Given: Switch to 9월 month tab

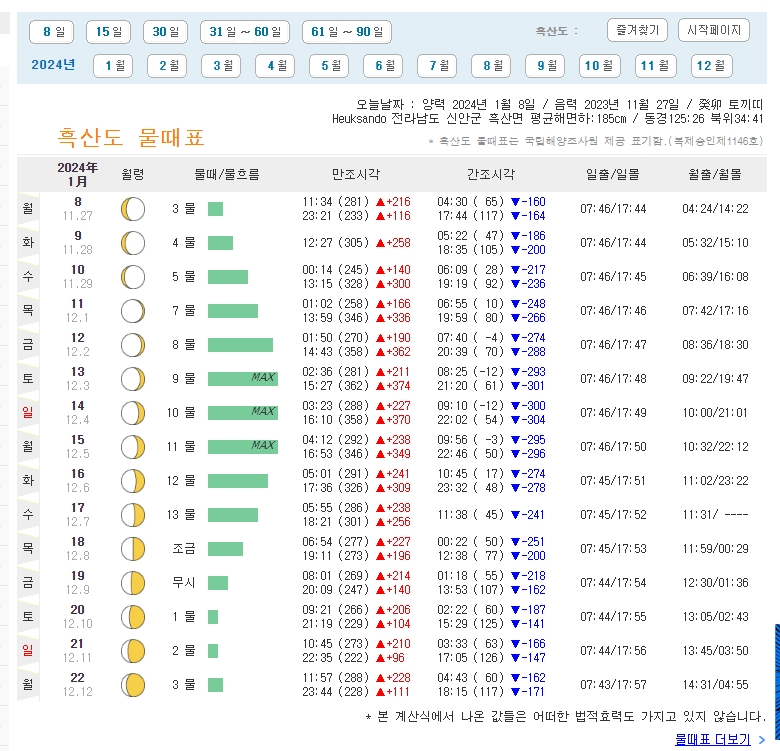Looking at the screenshot, I should tap(545, 66).
